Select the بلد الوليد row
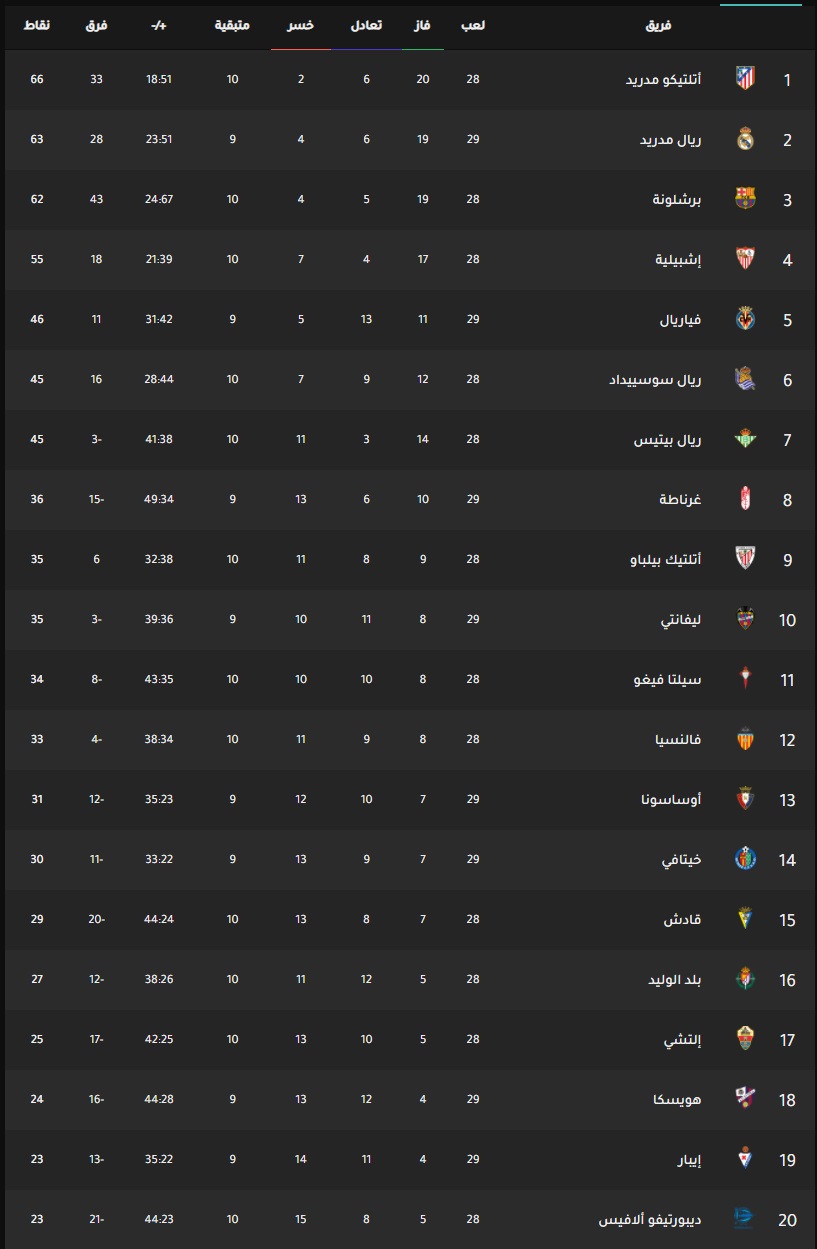The height and width of the screenshot is (1249, 817). point(408,979)
